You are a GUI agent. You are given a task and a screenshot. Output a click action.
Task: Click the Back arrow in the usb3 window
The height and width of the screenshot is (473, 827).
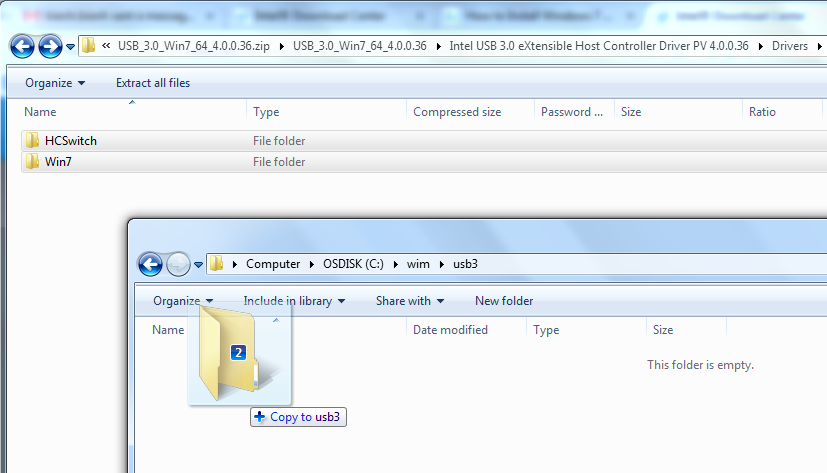pyautogui.click(x=150, y=264)
